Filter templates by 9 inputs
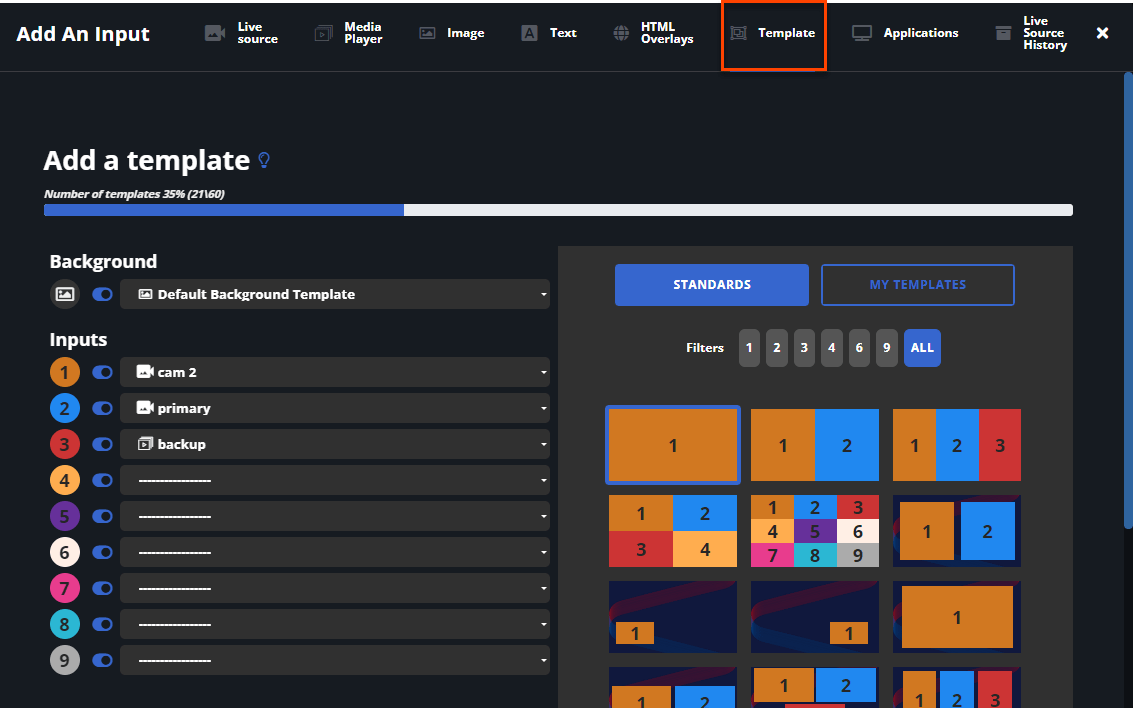The image size is (1133, 708). point(887,347)
